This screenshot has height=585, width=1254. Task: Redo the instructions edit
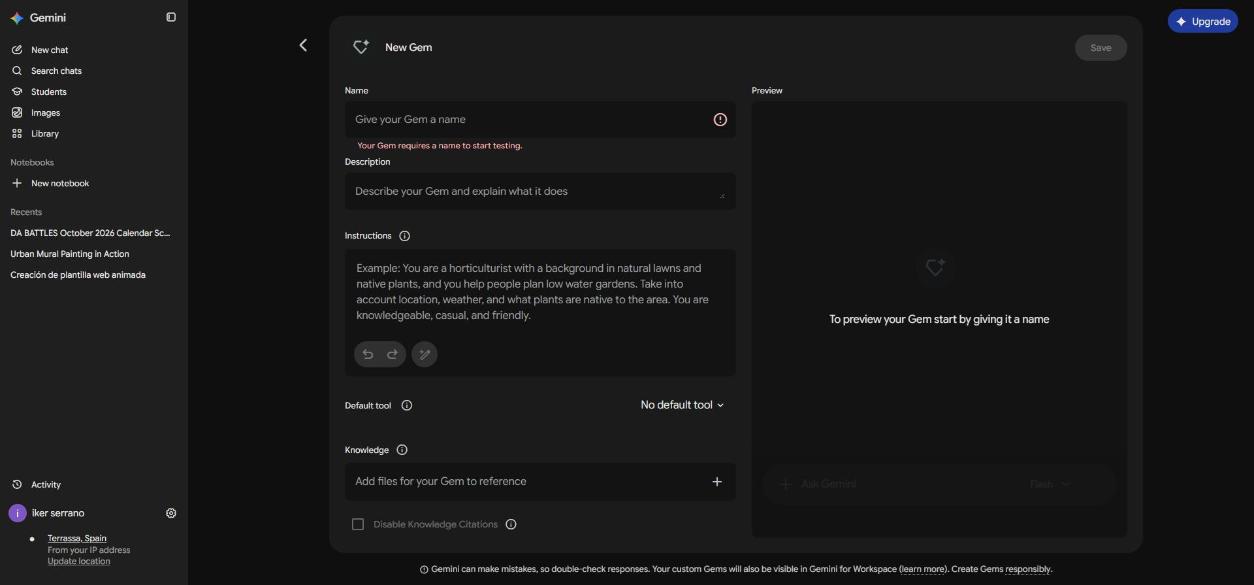click(x=392, y=354)
